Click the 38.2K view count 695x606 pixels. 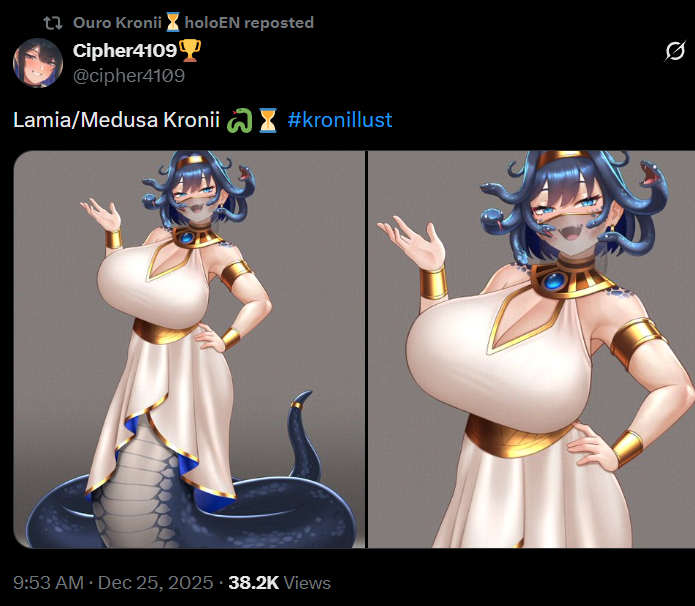[254, 583]
